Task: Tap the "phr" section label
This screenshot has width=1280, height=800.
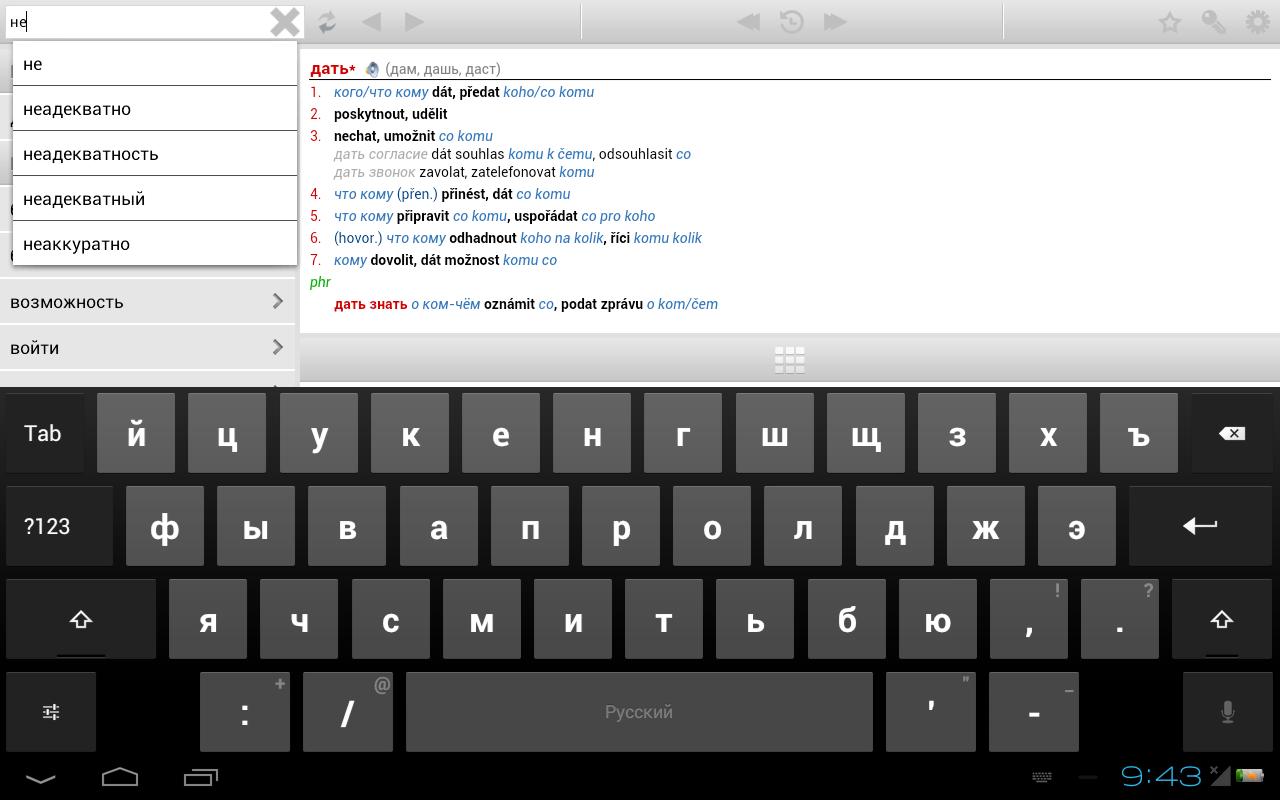Action: [320, 282]
